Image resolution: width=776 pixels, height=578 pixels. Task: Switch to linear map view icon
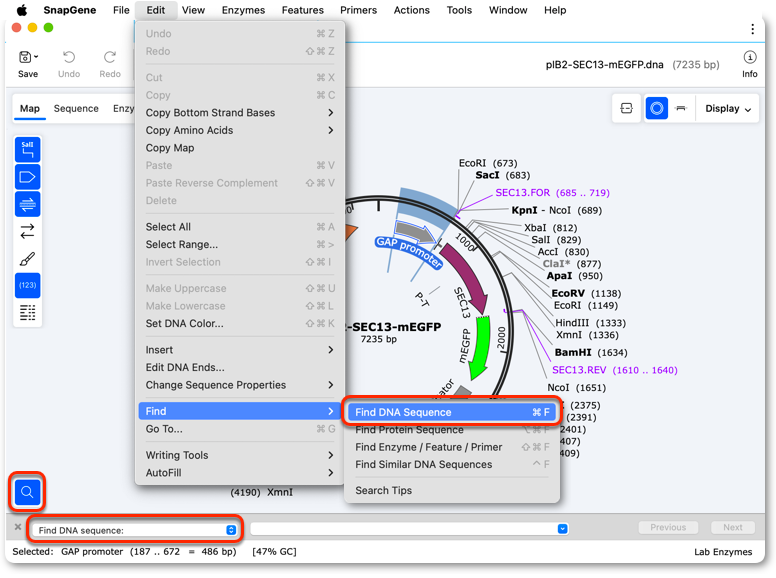(x=681, y=108)
